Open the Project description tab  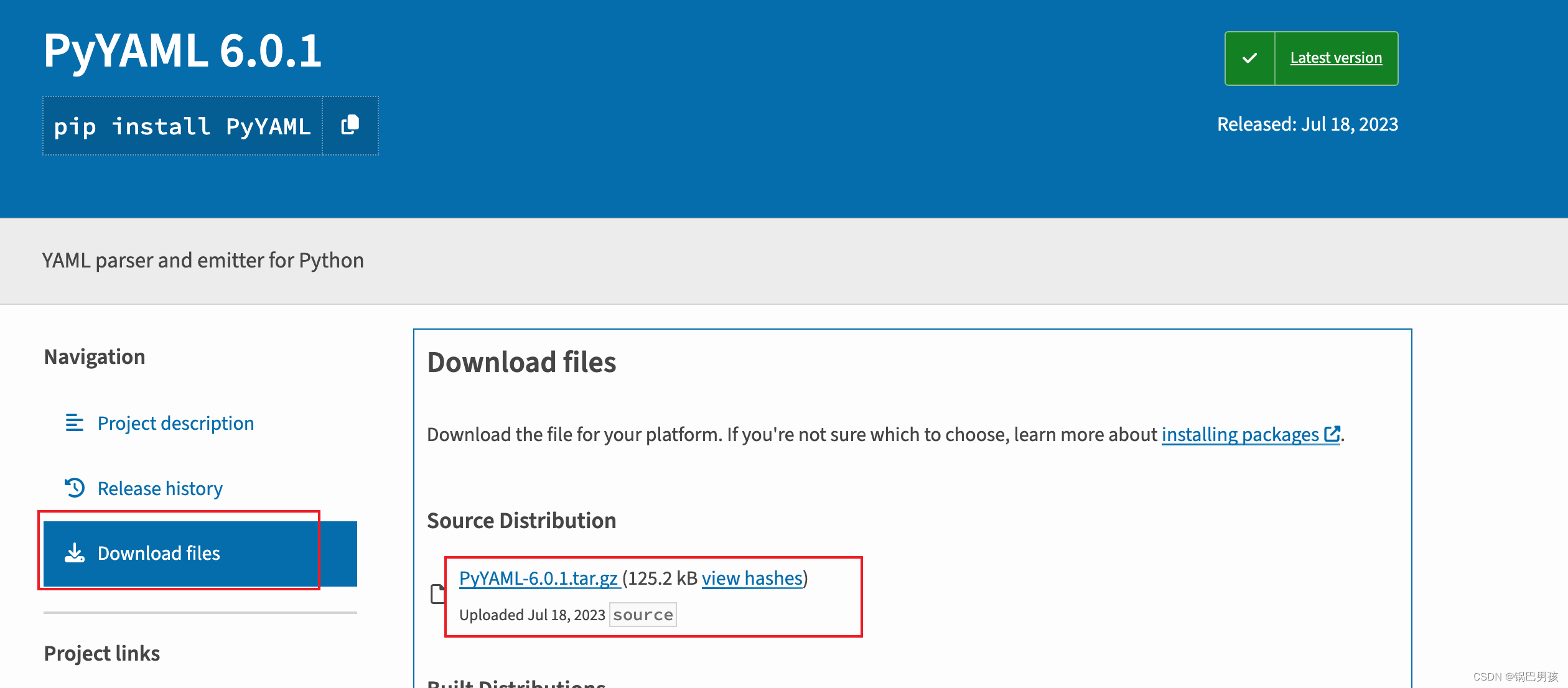coord(175,423)
